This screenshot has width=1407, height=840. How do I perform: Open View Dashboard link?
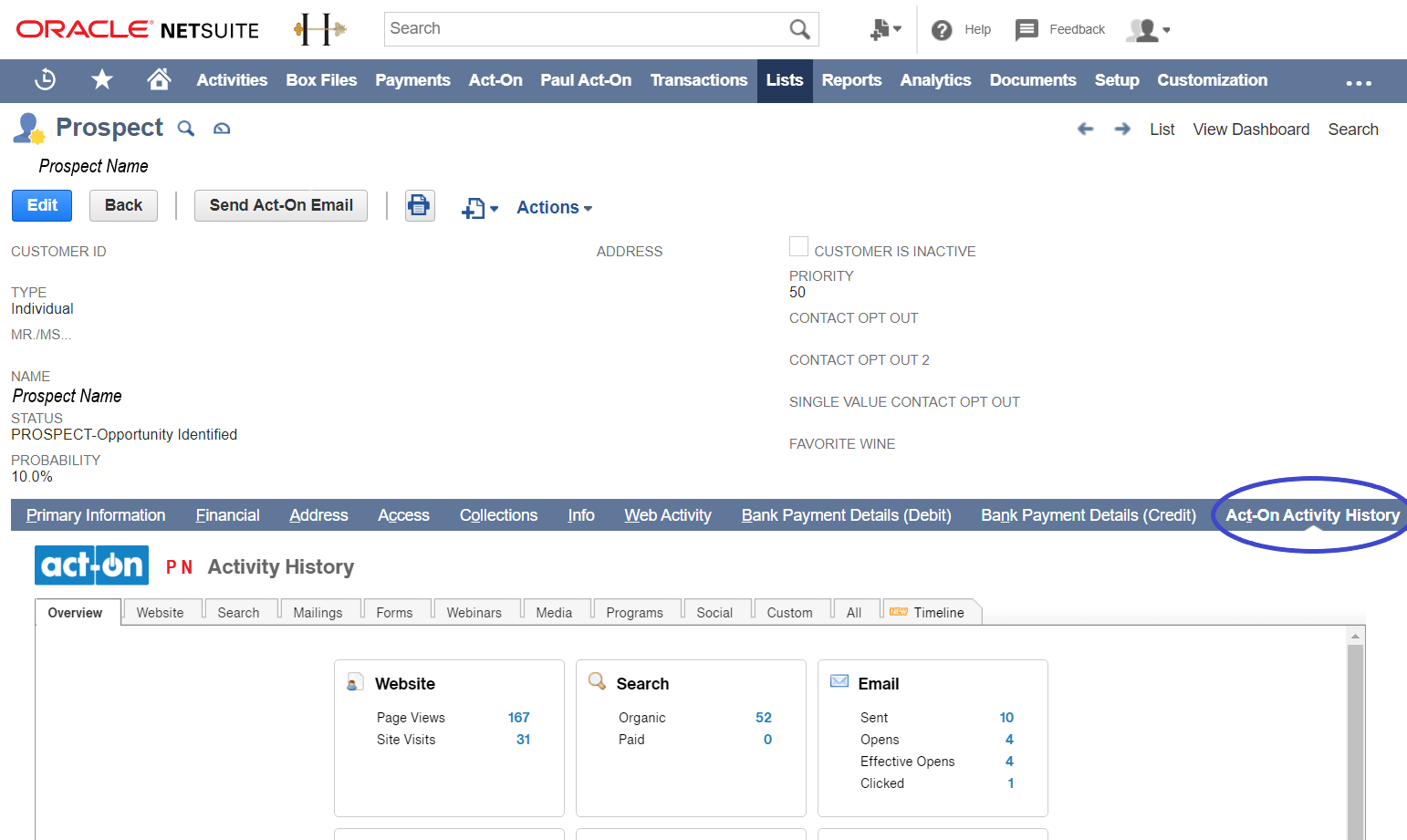[x=1251, y=130]
